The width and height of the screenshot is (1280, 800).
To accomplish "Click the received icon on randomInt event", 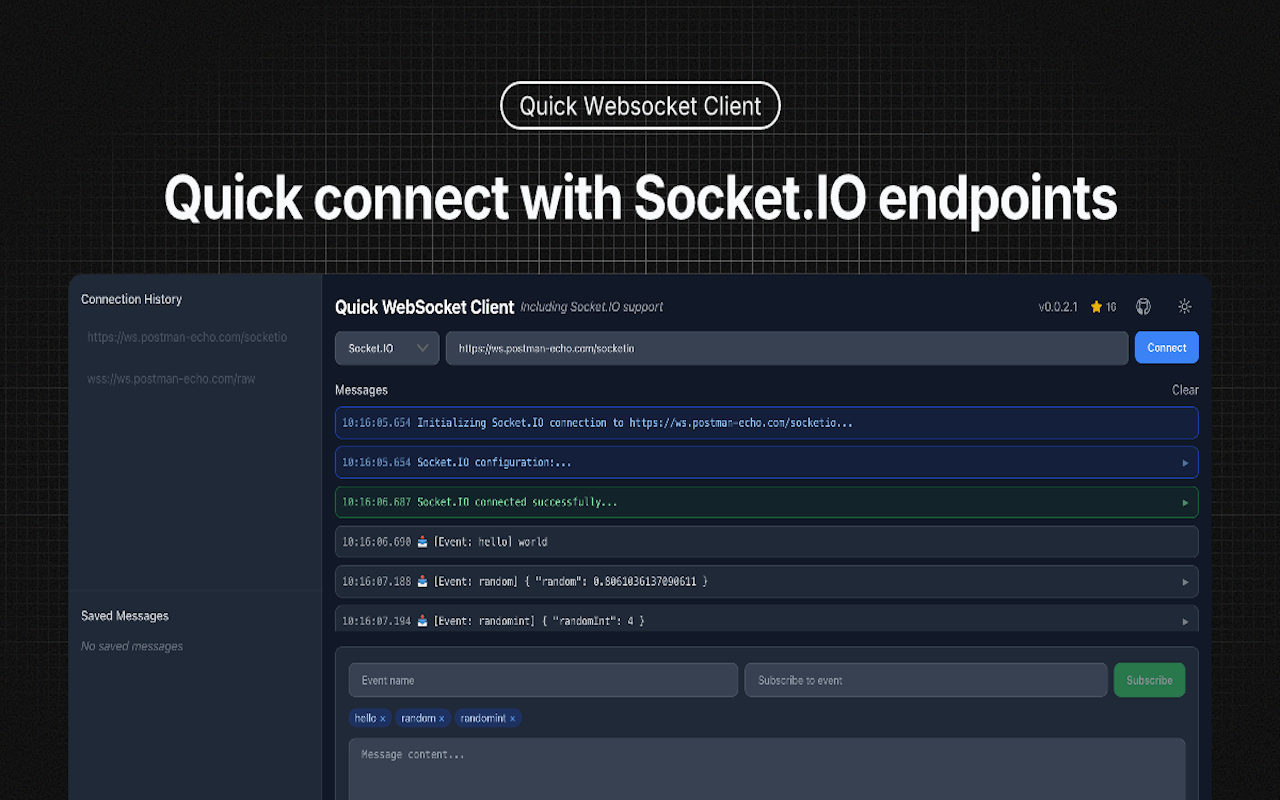I will point(423,621).
